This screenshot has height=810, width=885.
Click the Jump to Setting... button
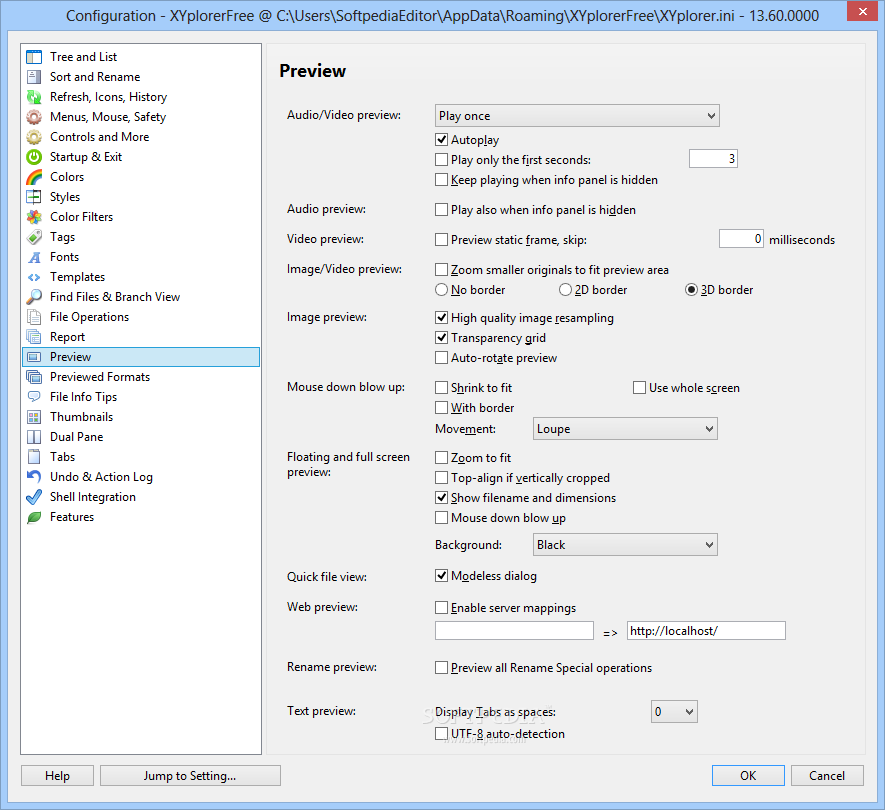190,776
